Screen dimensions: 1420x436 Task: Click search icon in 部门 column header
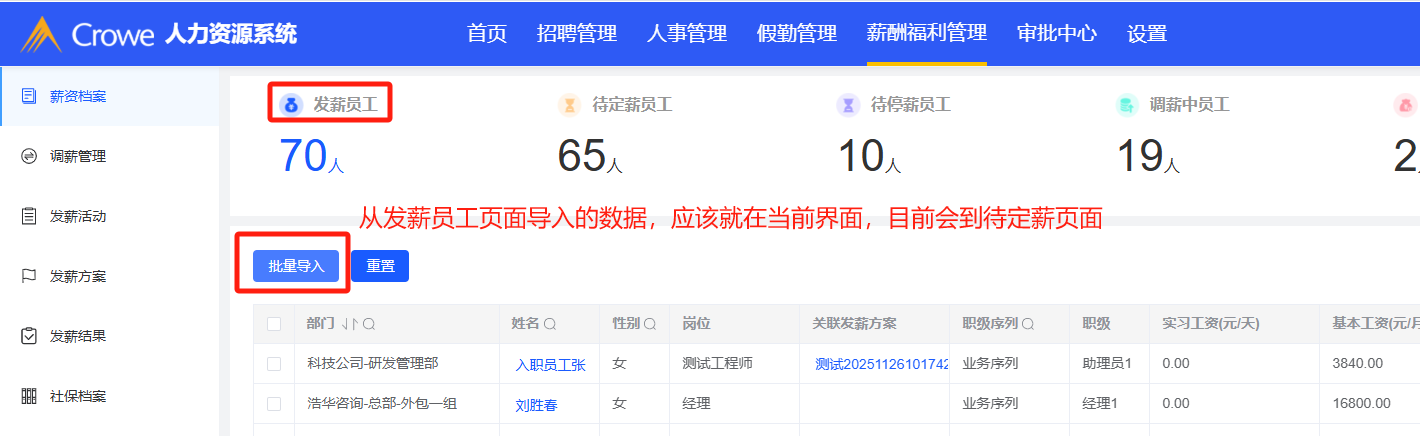pos(369,324)
